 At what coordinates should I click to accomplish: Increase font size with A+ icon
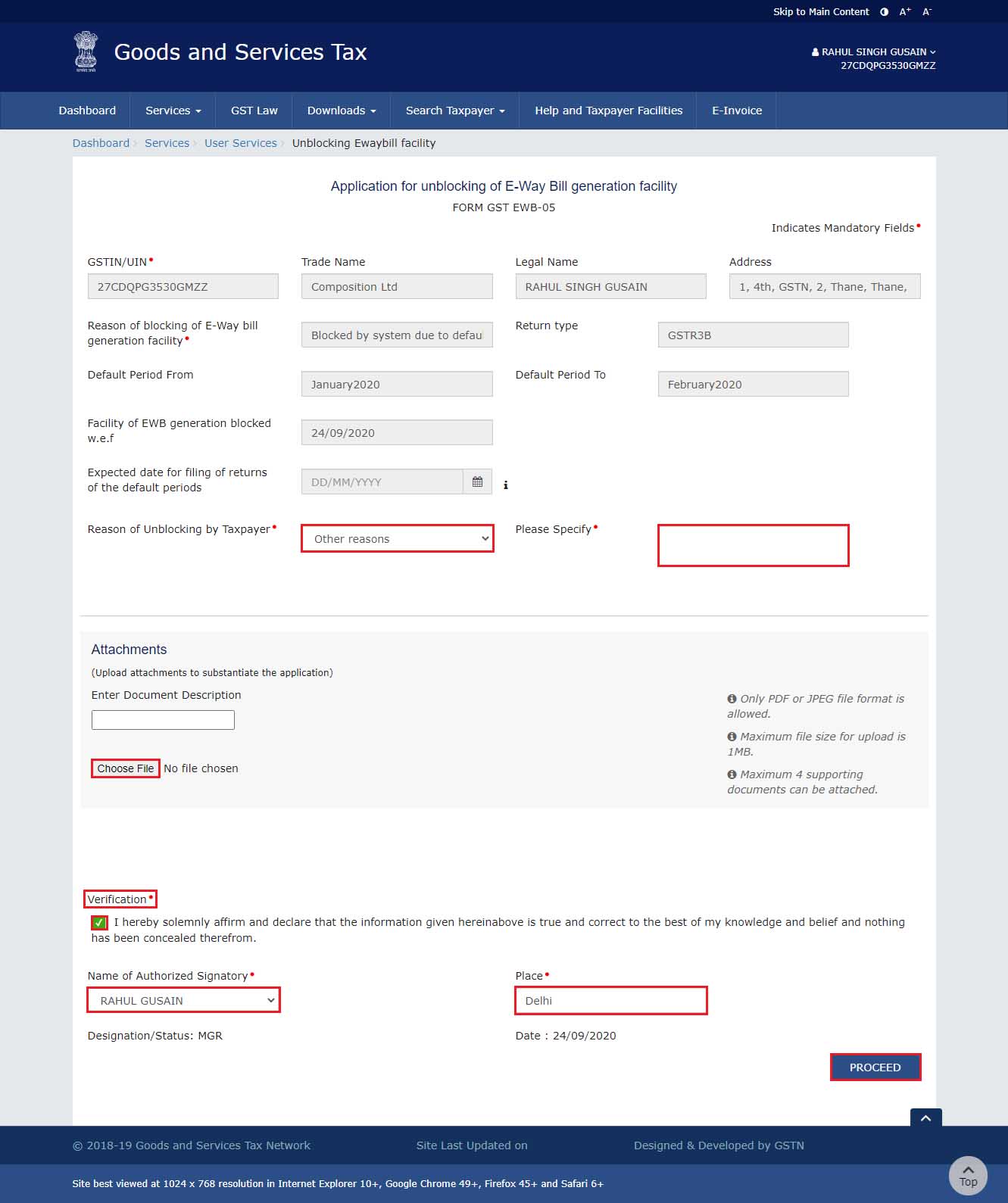pos(905,12)
